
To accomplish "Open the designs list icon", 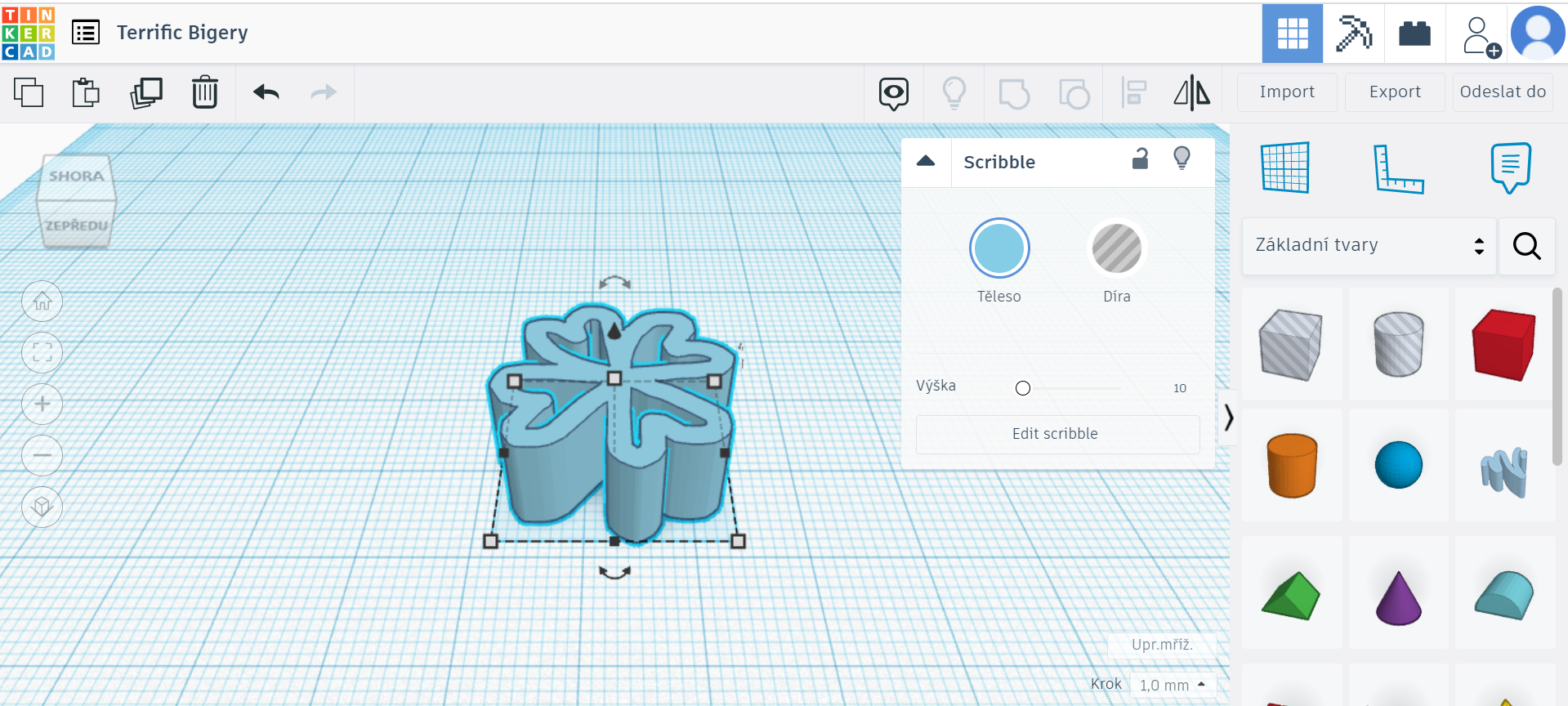I will (86, 33).
